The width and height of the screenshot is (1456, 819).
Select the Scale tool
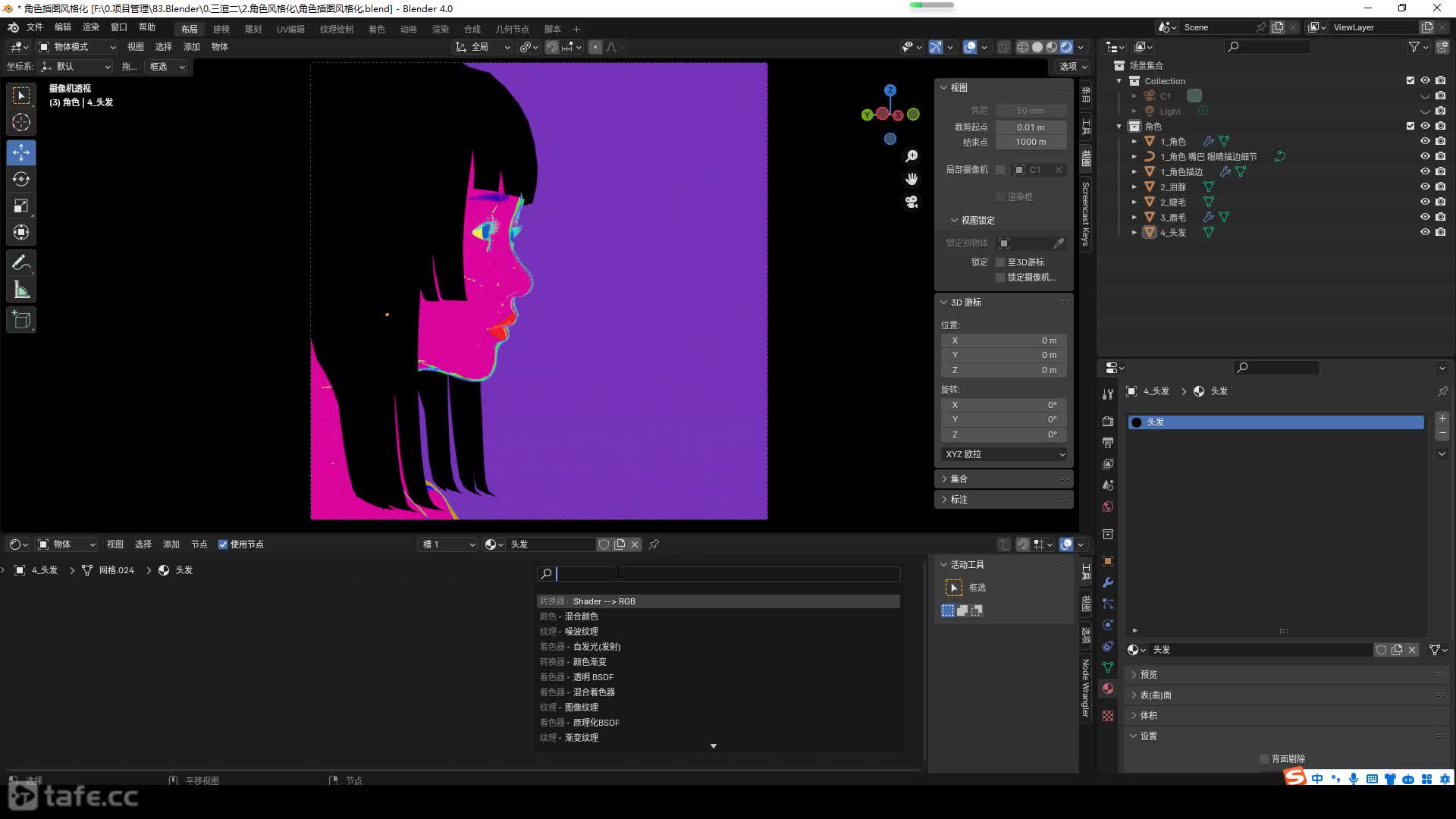(x=21, y=206)
